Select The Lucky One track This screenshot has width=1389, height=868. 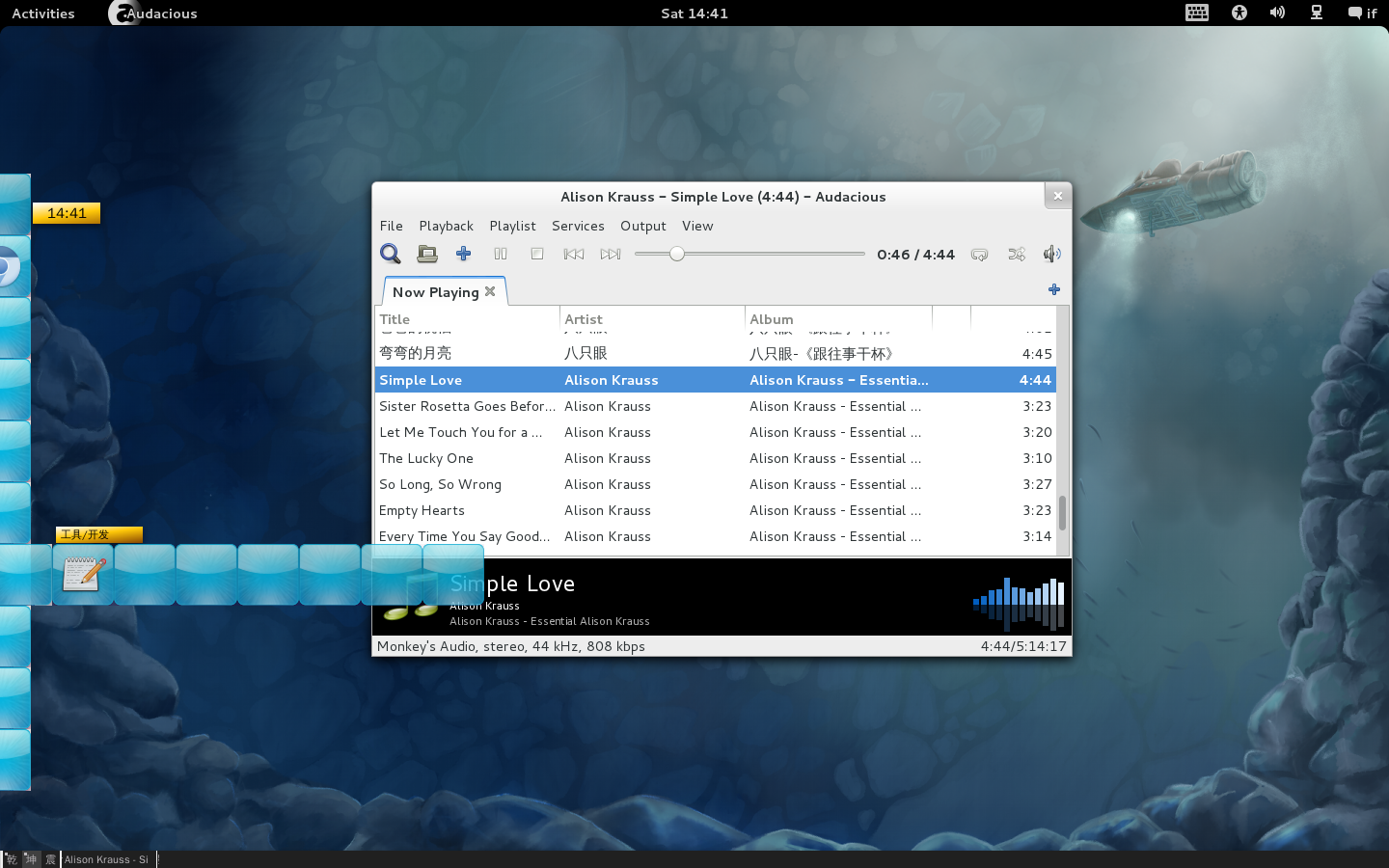point(715,458)
